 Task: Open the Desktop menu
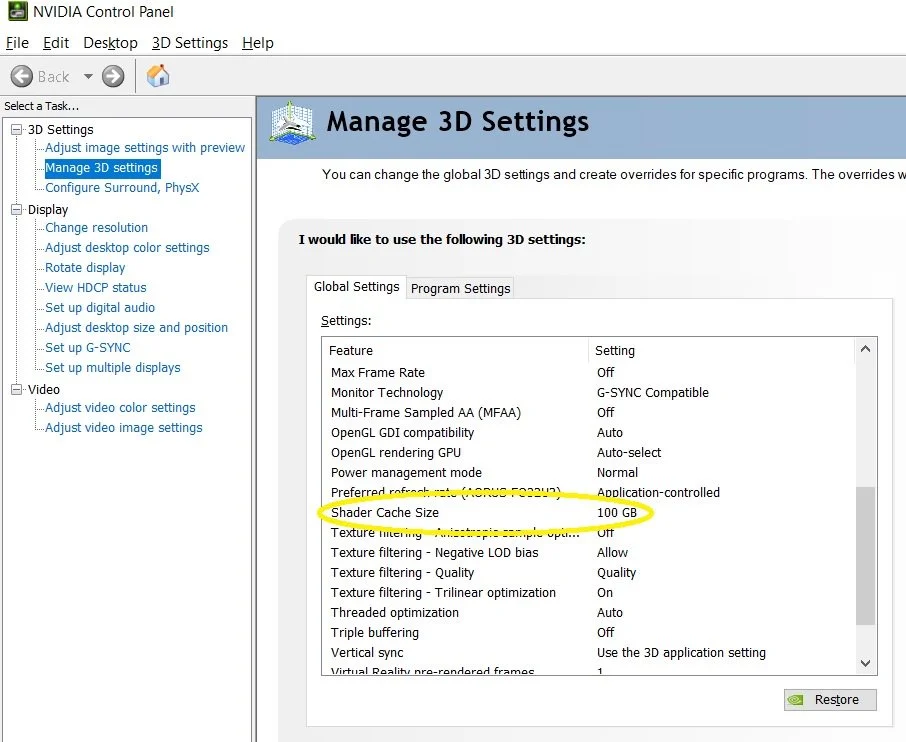pyautogui.click(x=110, y=43)
